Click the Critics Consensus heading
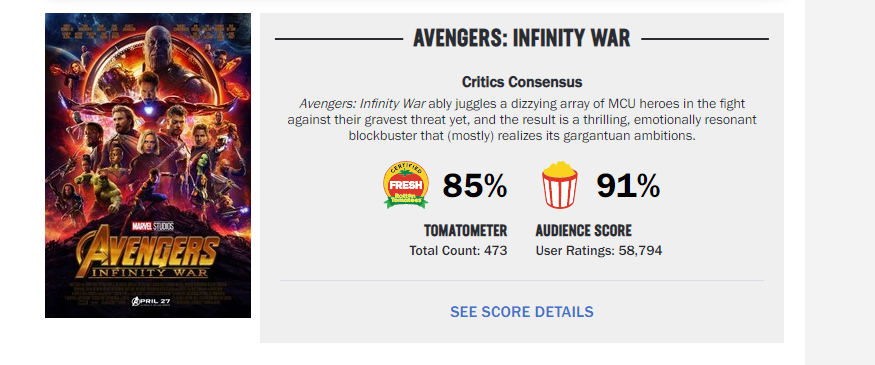The height and width of the screenshot is (365, 875). point(522,82)
